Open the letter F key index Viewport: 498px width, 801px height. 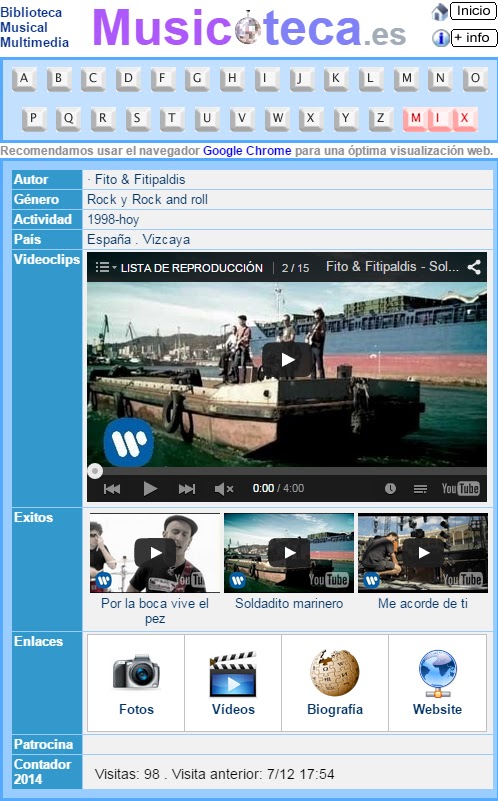click(162, 79)
